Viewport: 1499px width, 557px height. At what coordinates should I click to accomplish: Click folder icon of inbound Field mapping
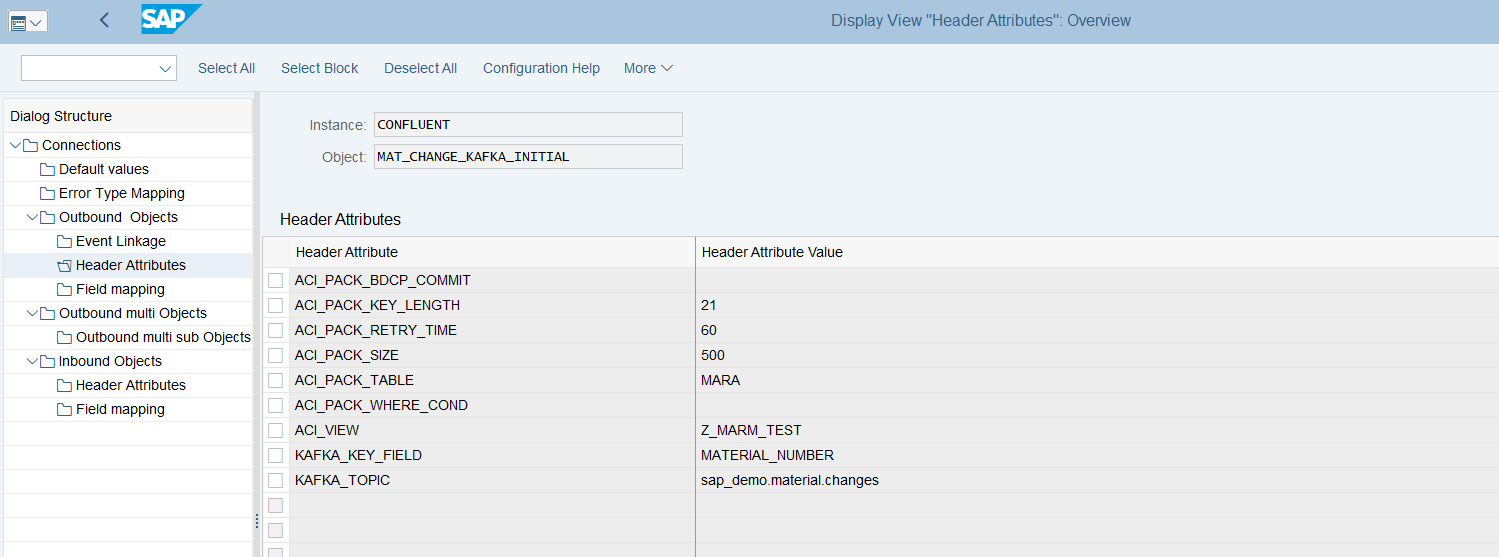pos(64,409)
